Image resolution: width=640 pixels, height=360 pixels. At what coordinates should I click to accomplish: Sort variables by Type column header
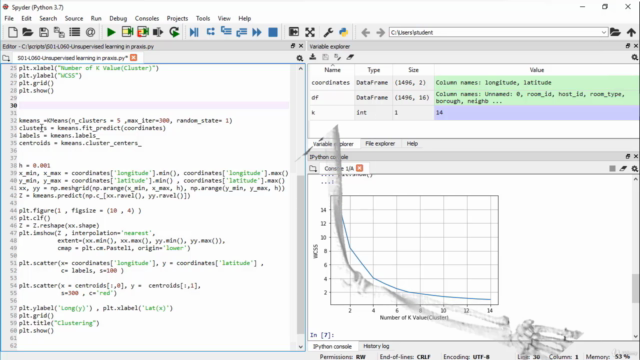coord(373,70)
